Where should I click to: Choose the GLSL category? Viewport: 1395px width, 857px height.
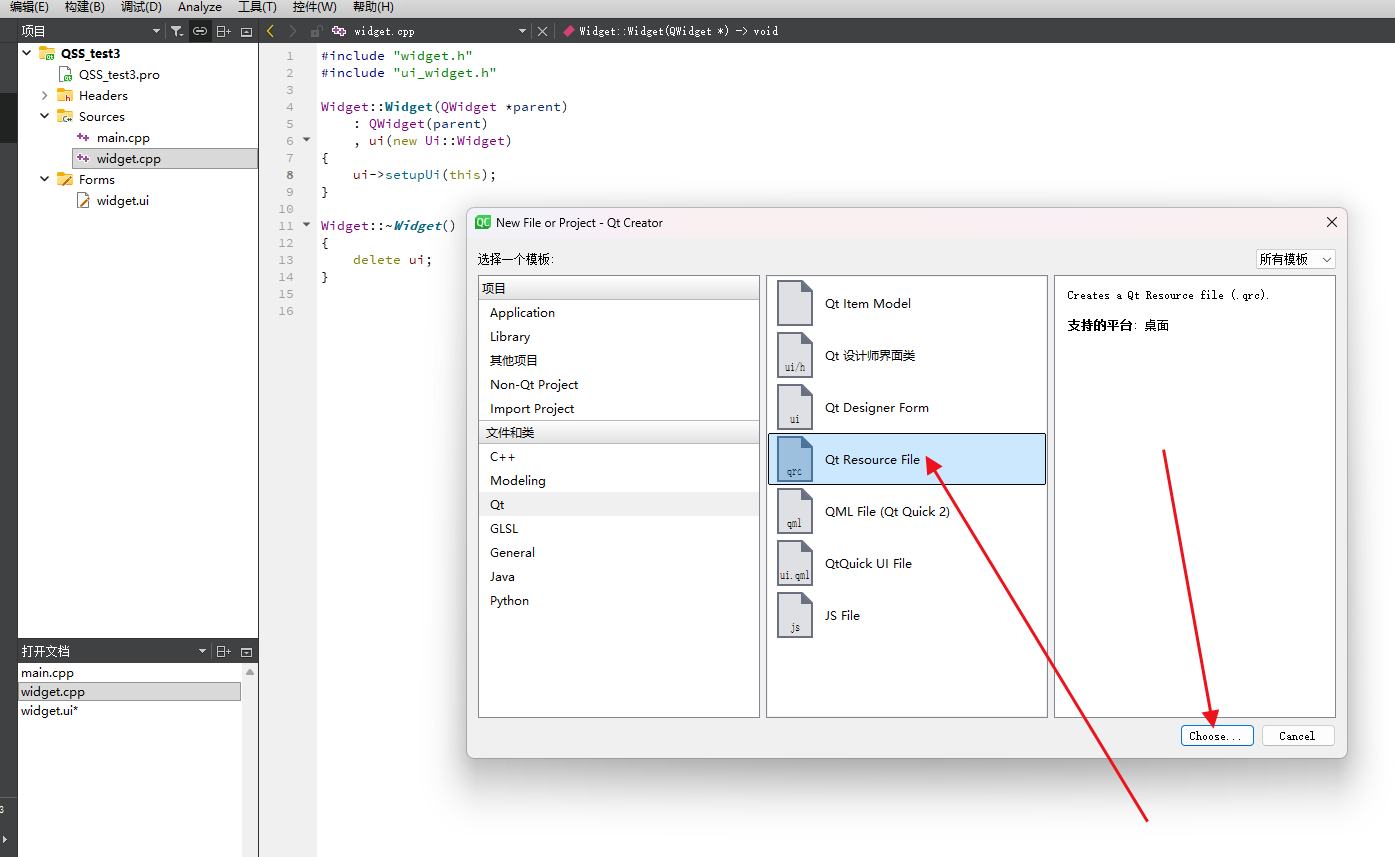[x=619, y=529]
